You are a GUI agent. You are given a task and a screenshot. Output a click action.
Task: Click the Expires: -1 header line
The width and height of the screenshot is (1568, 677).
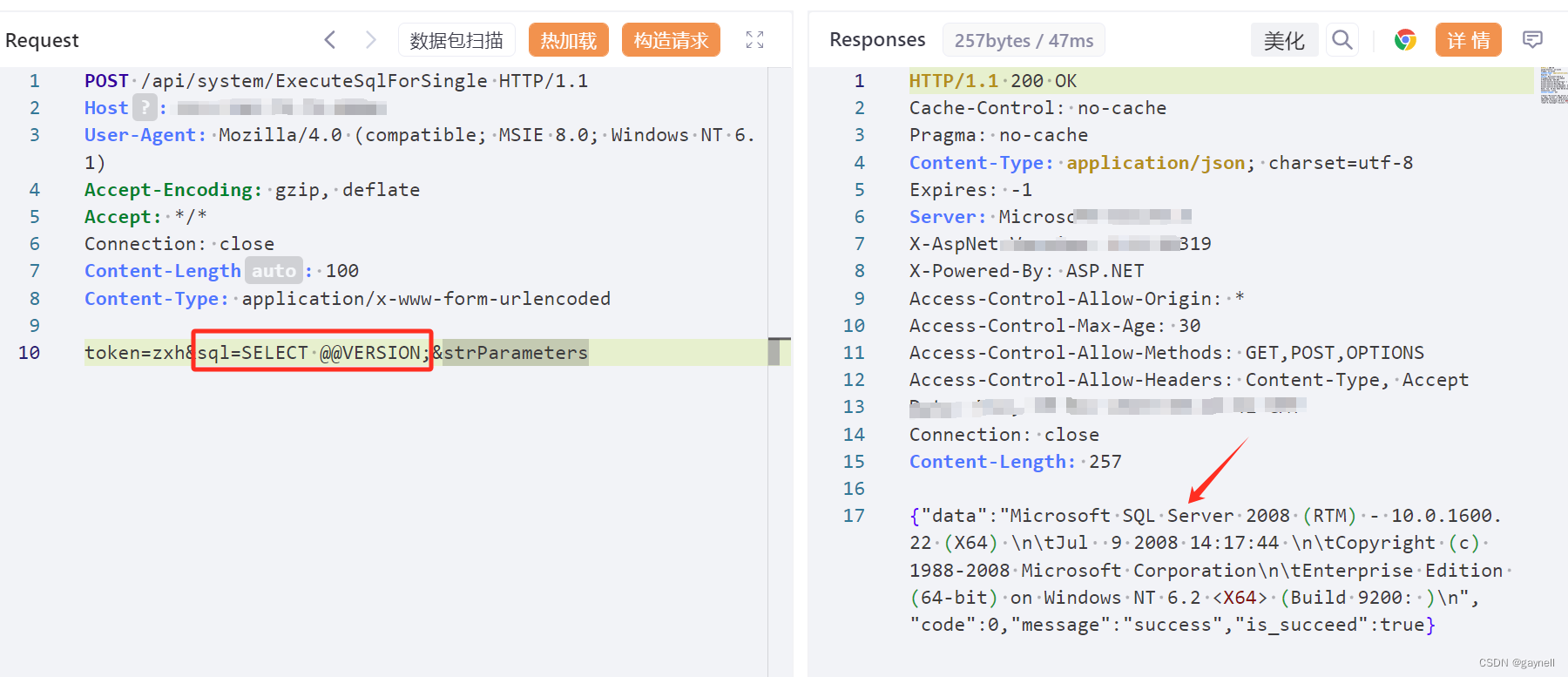click(970, 190)
